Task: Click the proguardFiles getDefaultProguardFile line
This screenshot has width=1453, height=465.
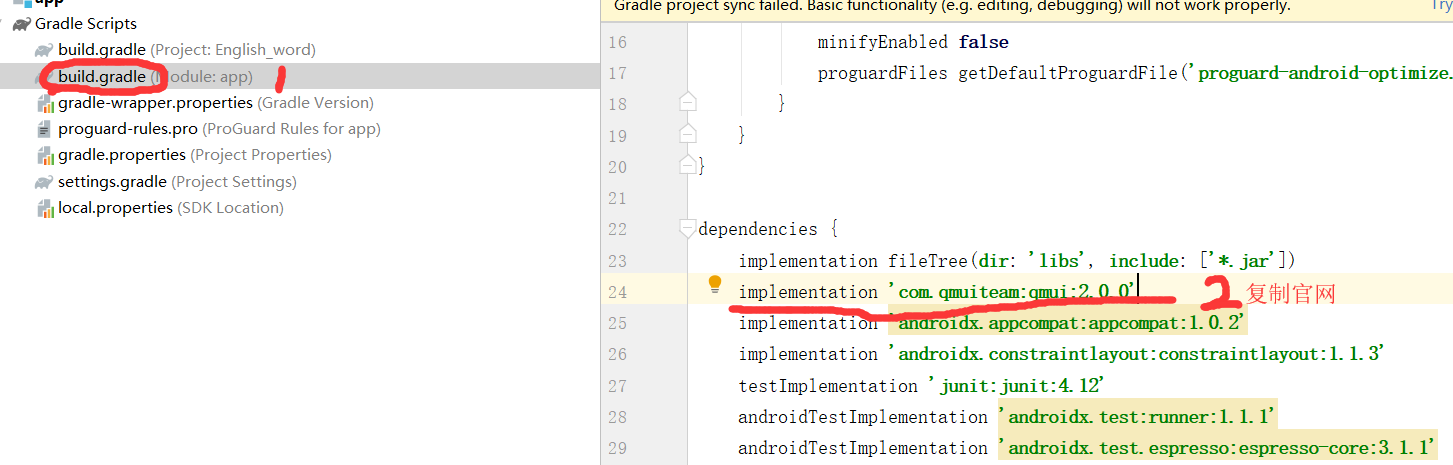Action: click(1135, 73)
